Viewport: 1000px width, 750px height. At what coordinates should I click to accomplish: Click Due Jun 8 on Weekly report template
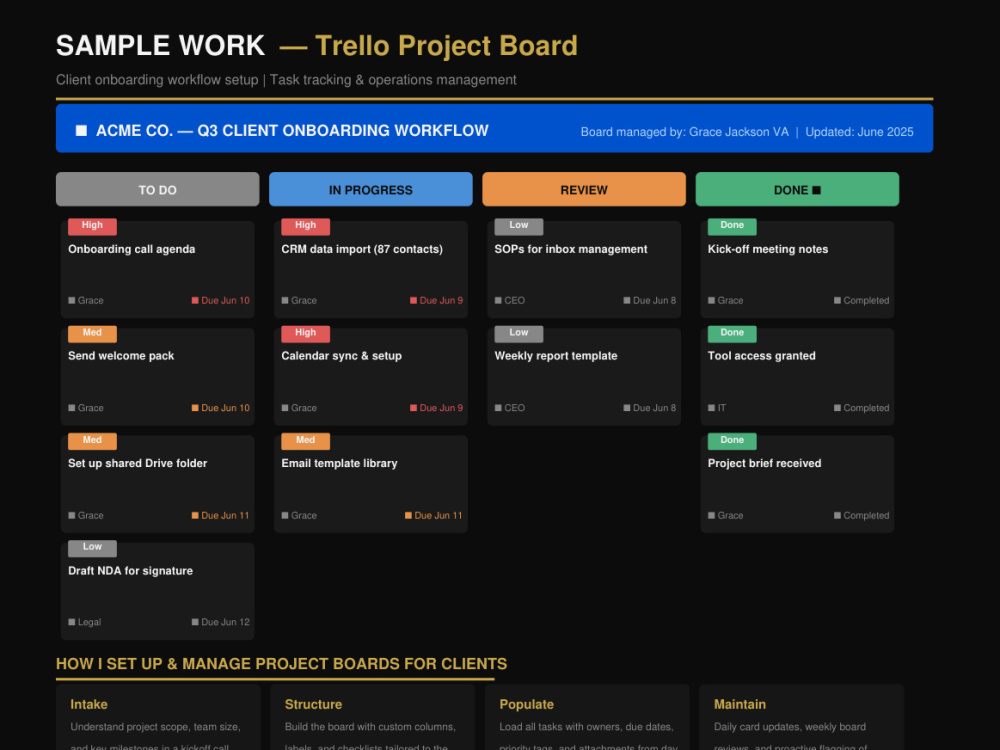[x=650, y=408]
